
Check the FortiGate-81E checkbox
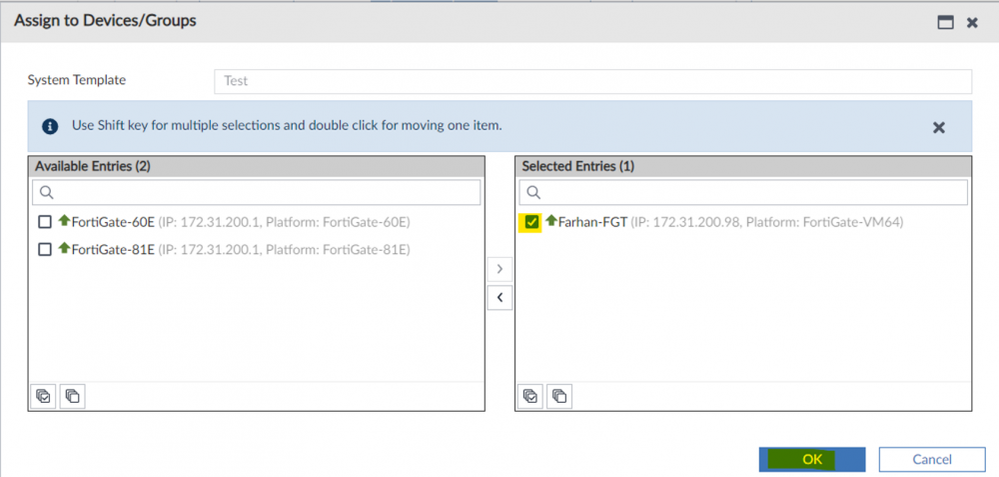[44, 249]
